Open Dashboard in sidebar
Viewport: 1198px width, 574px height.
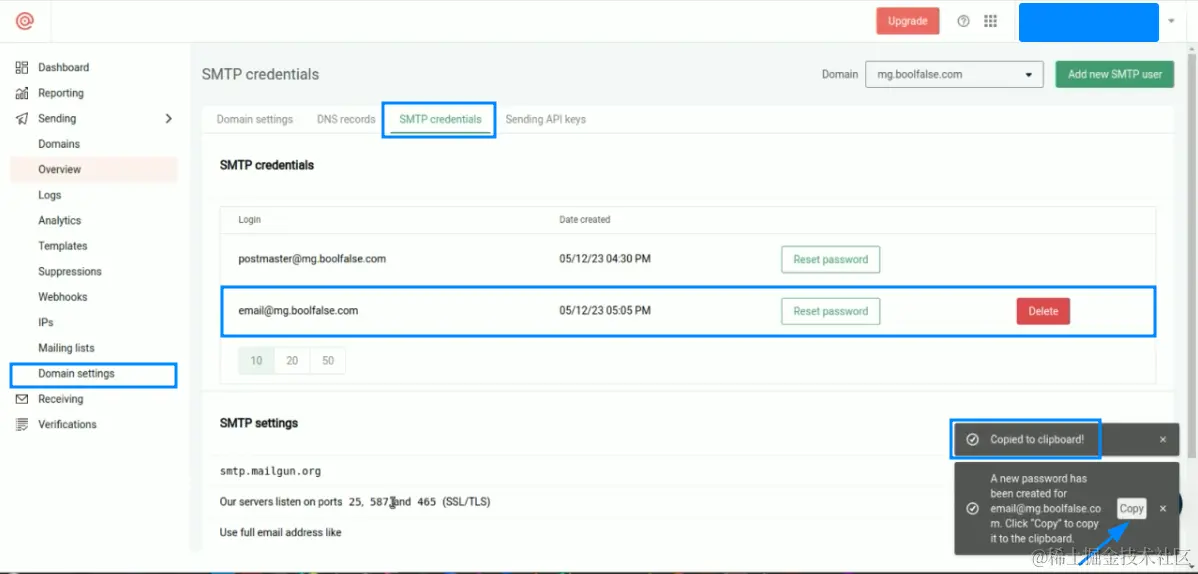tap(63, 67)
